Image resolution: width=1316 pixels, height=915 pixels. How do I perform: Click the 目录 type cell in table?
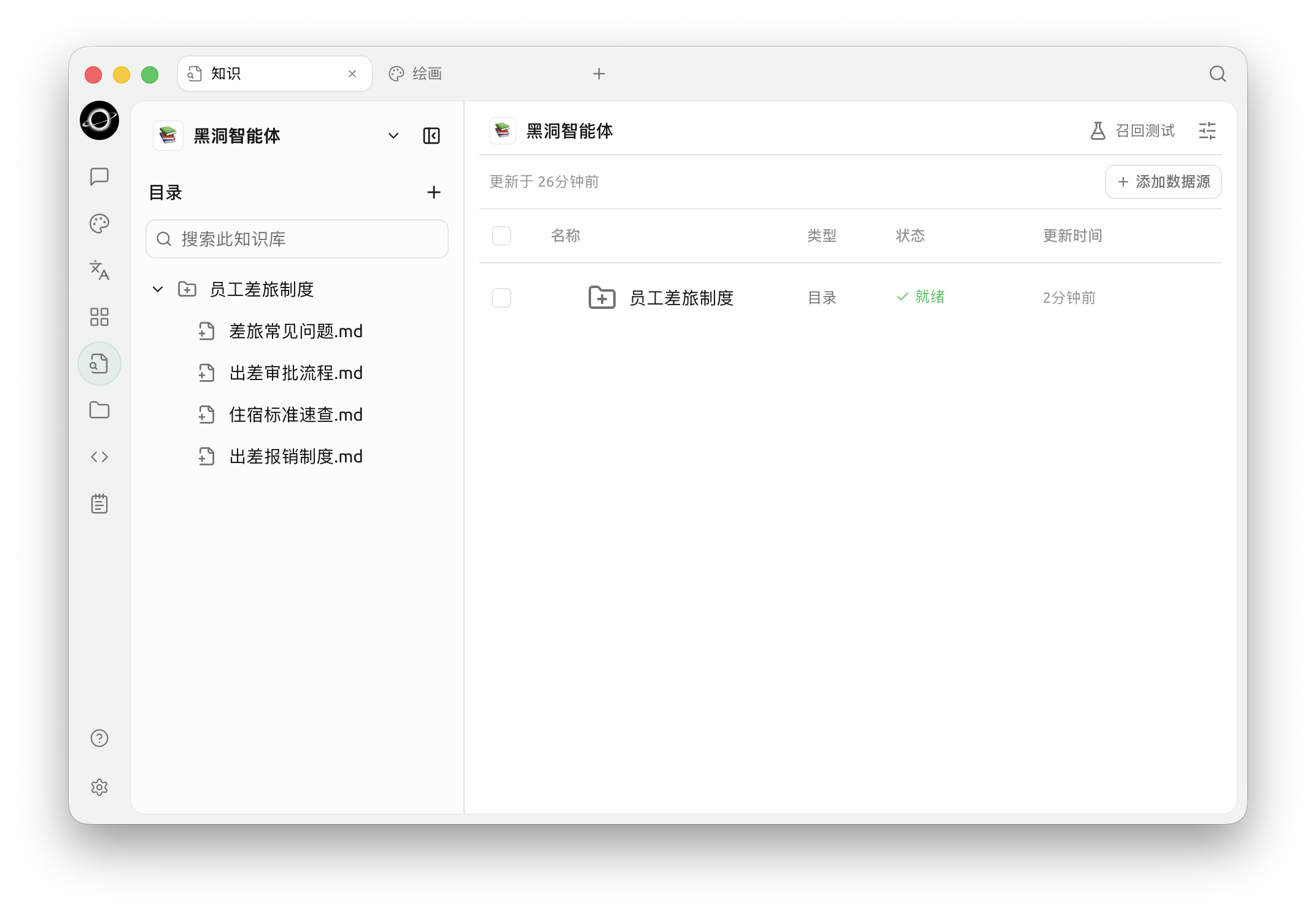pos(822,298)
